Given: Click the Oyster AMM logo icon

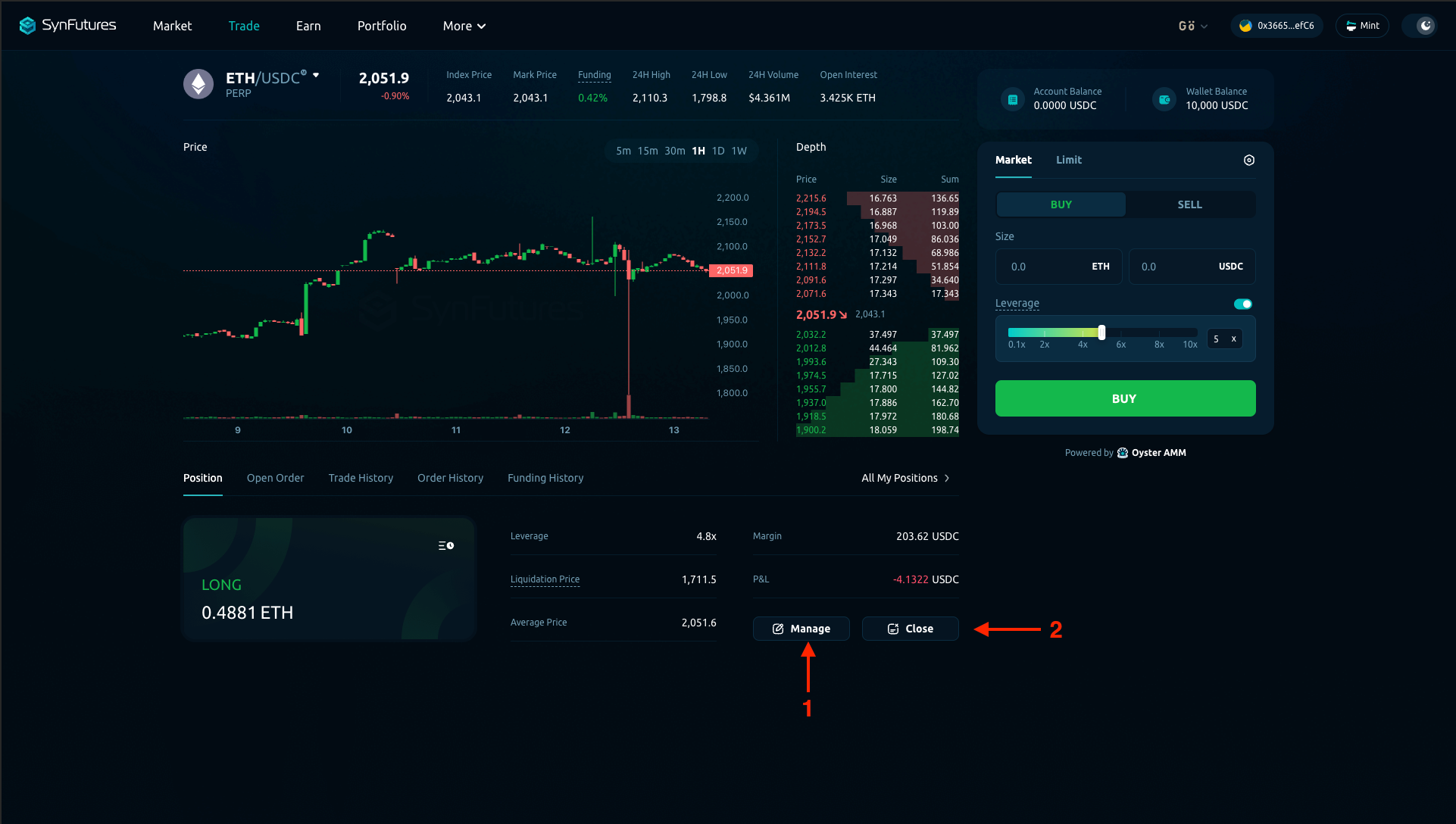Looking at the screenshot, I should tap(1123, 452).
